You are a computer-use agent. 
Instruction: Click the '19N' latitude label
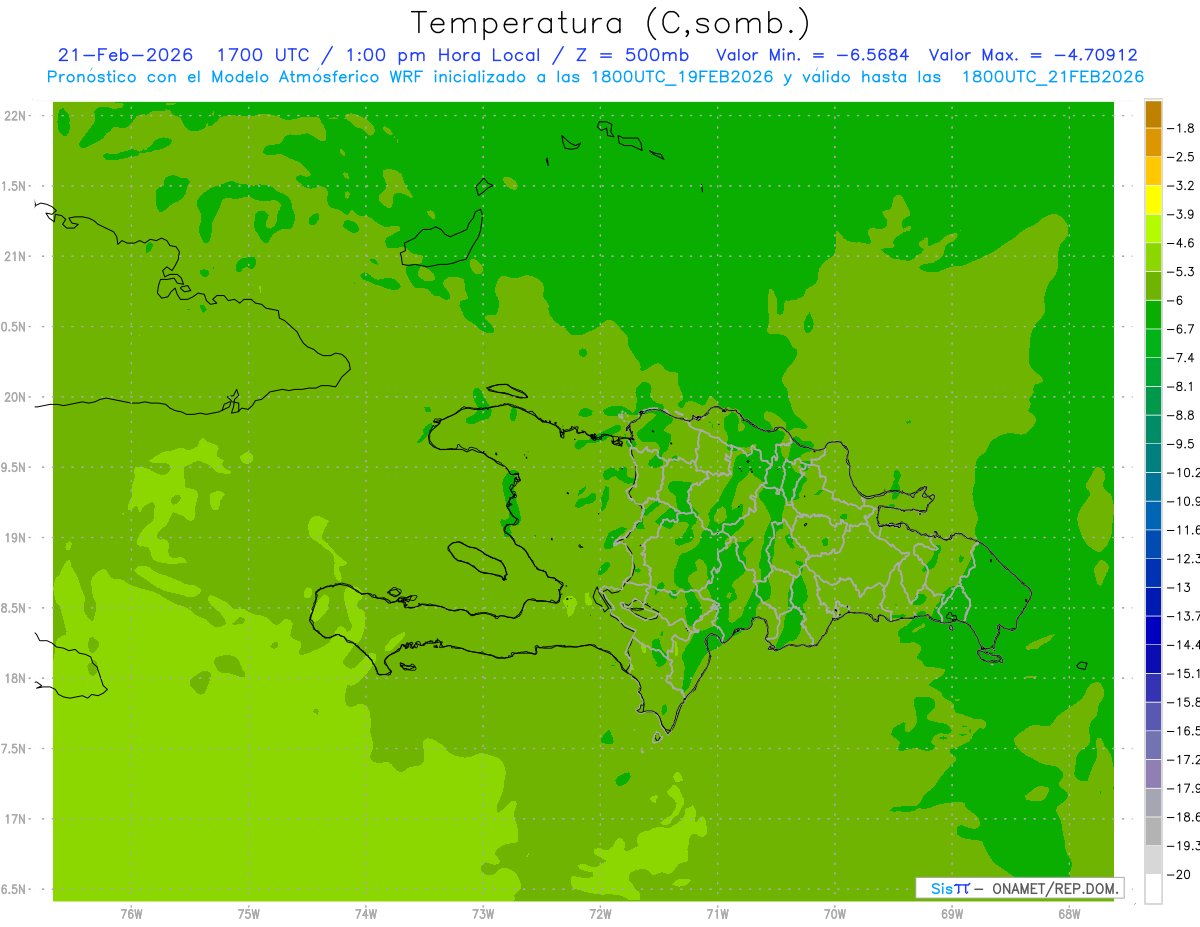click(16, 538)
